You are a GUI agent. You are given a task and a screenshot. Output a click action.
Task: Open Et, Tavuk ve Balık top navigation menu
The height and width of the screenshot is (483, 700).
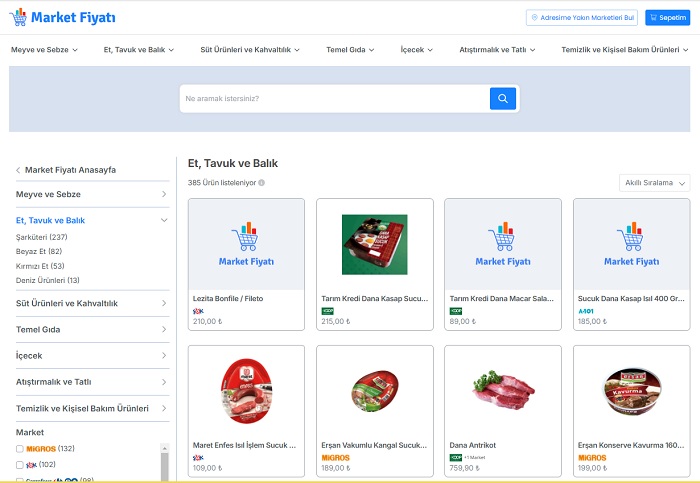pyautogui.click(x=139, y=50)
